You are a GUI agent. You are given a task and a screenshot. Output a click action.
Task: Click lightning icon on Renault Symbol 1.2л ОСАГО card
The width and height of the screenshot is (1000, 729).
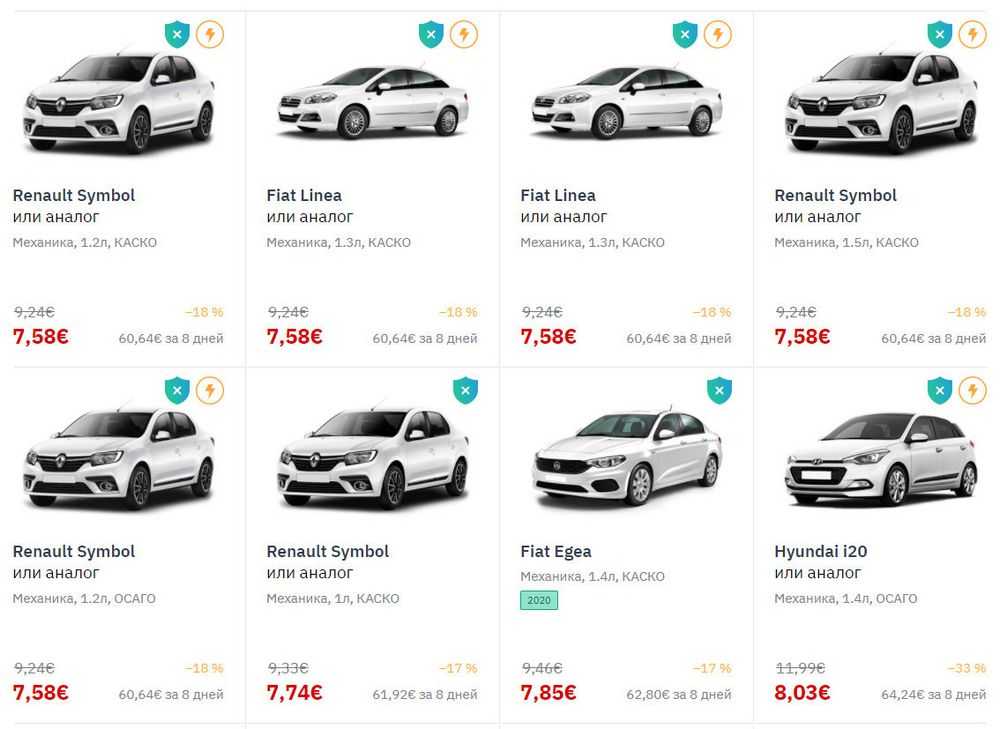(210, 391)
